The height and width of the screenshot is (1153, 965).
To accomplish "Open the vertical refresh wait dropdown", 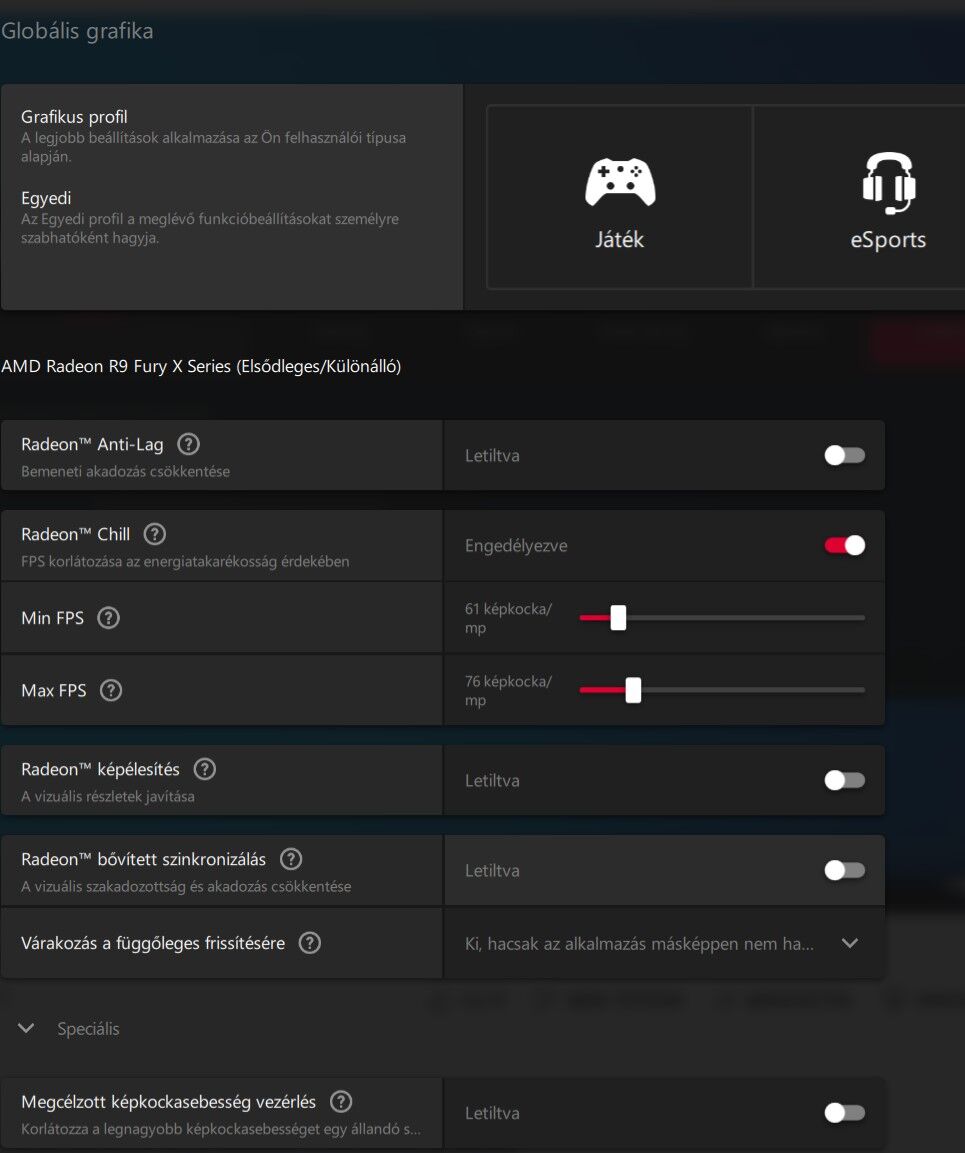I will pyautogui.click(x=664, y=943).
